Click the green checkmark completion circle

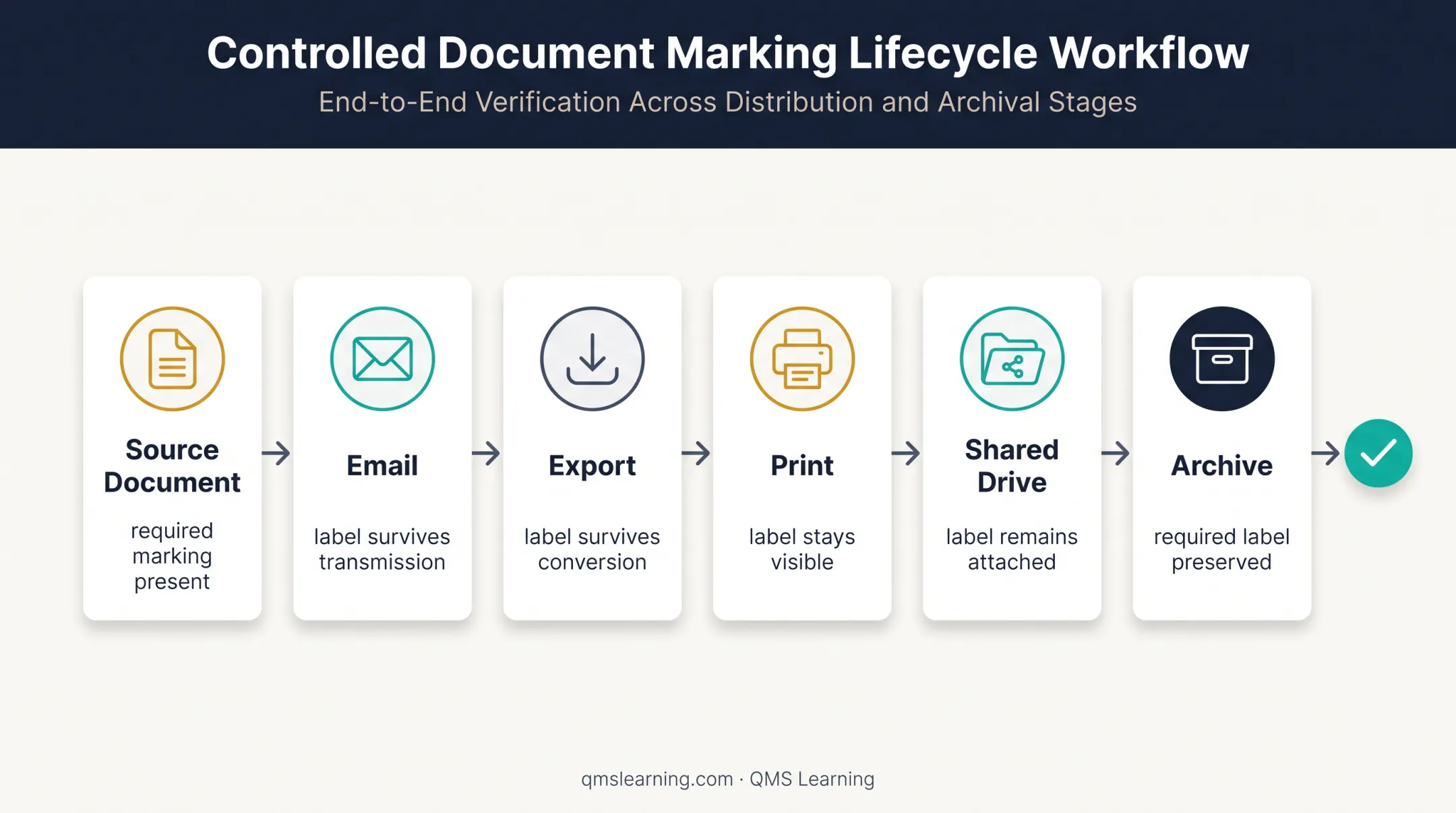tap(1378, 453)
